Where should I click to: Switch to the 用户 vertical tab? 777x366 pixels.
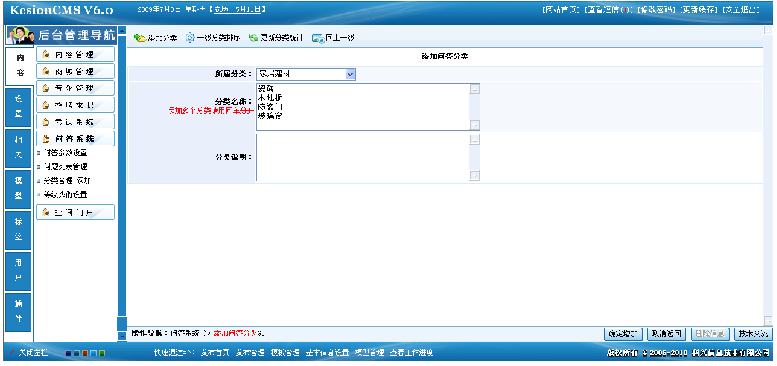pos(18,271)
